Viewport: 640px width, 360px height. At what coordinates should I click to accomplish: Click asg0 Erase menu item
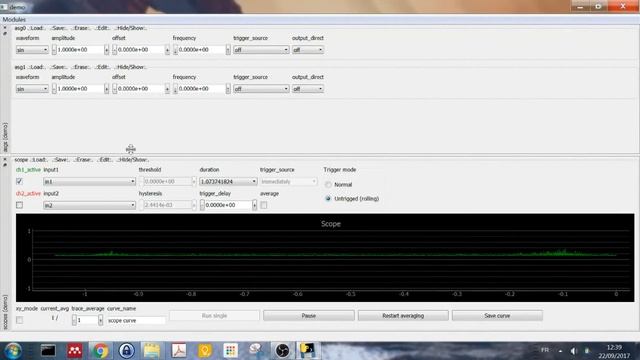tap(81, 28)
